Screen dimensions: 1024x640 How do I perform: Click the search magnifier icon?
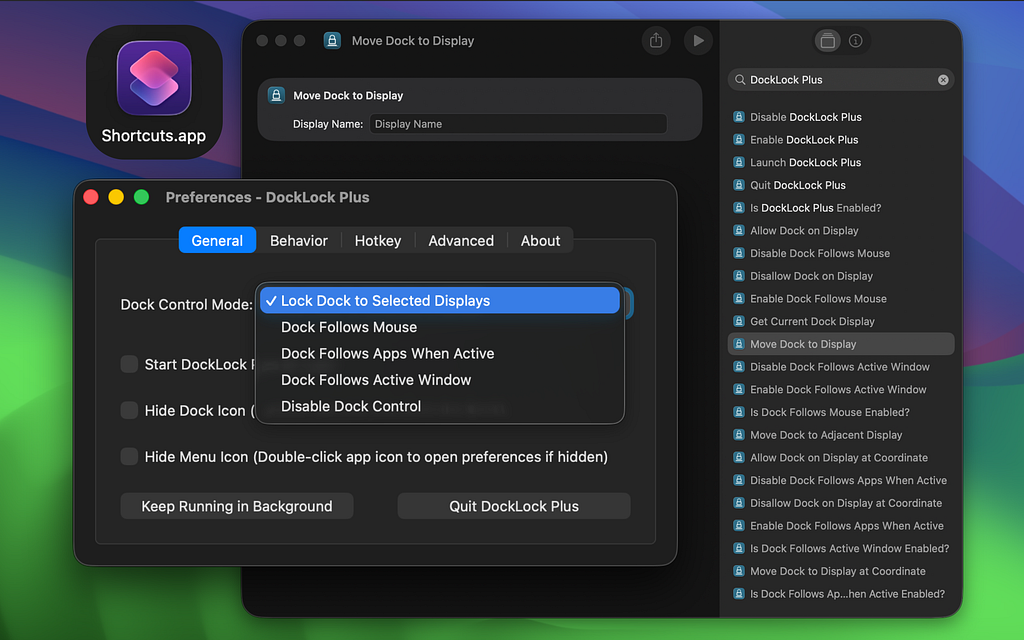pyautogui.click(x=739, y=80)
